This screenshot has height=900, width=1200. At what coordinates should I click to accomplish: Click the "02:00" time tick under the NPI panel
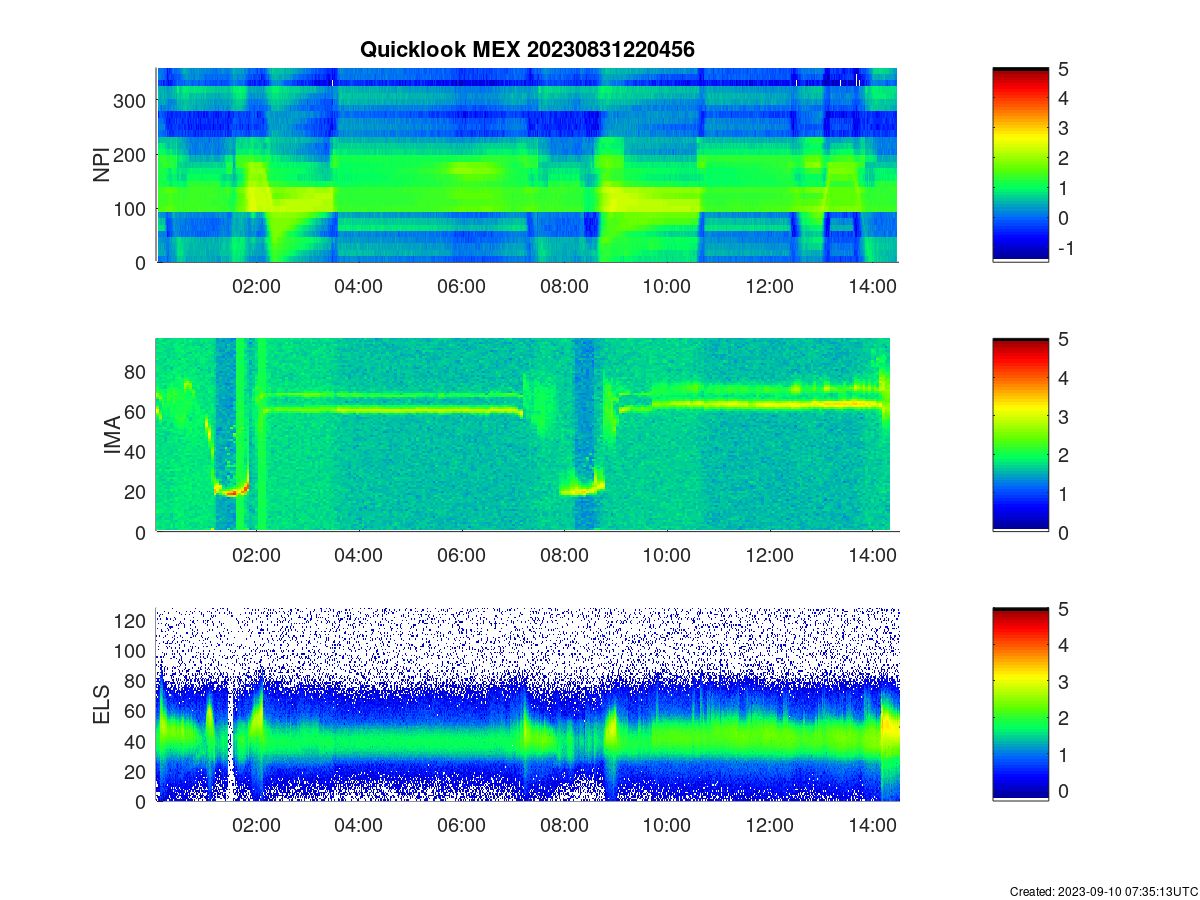click(257, 286)
